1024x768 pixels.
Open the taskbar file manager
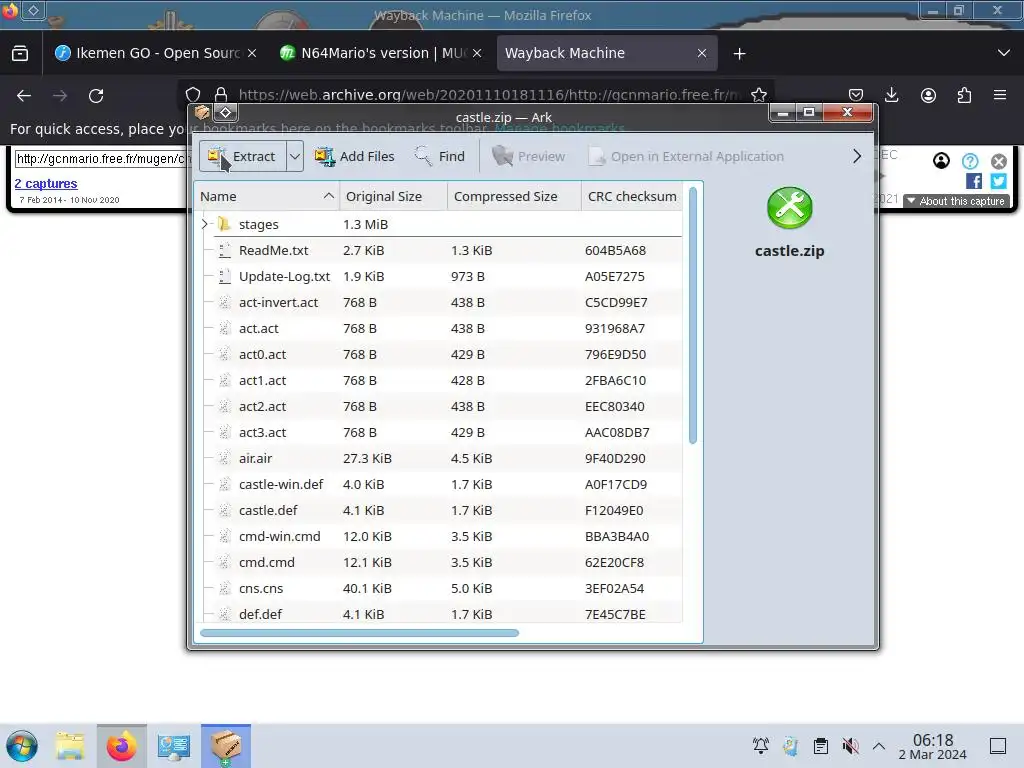(70, 746)
